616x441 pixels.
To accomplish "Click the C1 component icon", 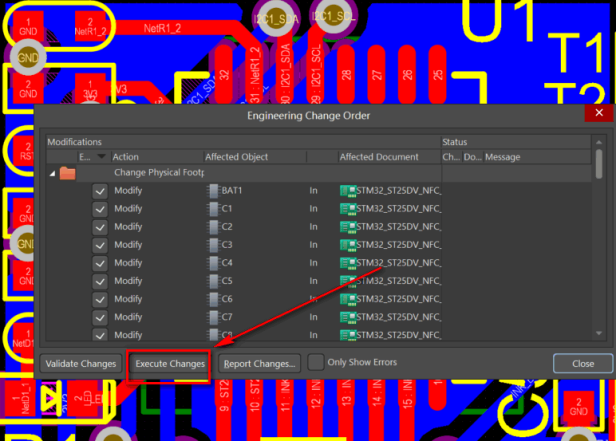I will tap(213, 209).
